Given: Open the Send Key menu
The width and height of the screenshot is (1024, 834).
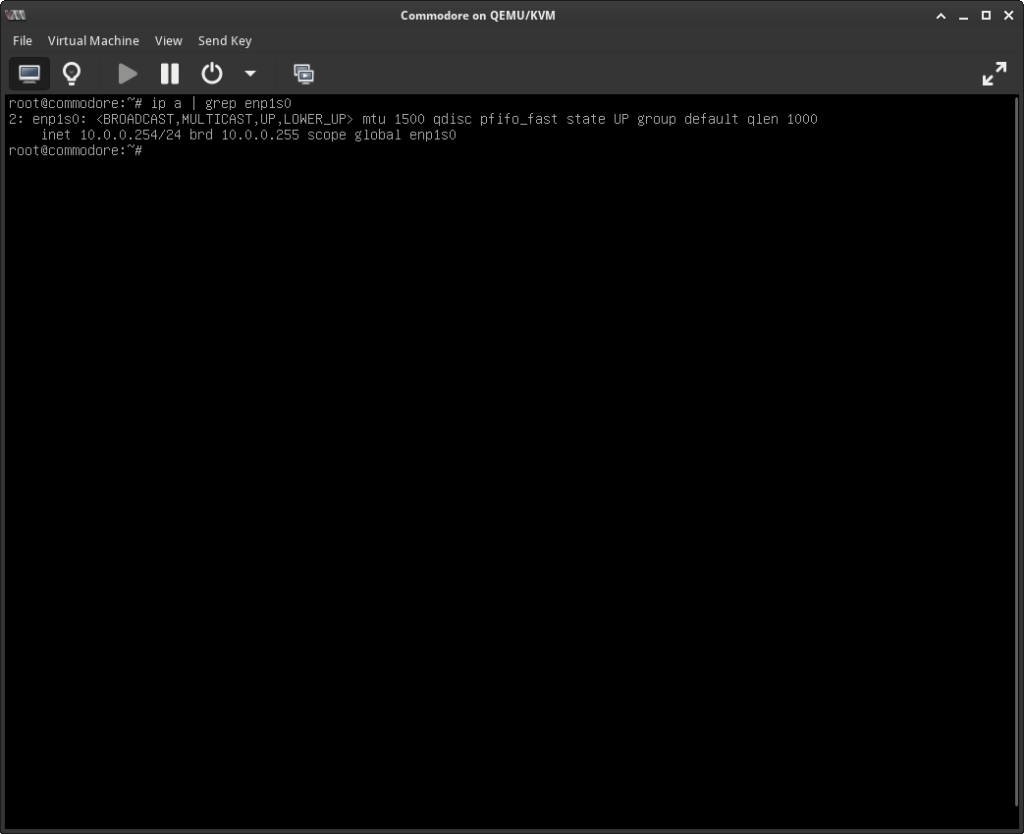Looking at the screenshot, I should pyautogui.click(x=224, y=41).
